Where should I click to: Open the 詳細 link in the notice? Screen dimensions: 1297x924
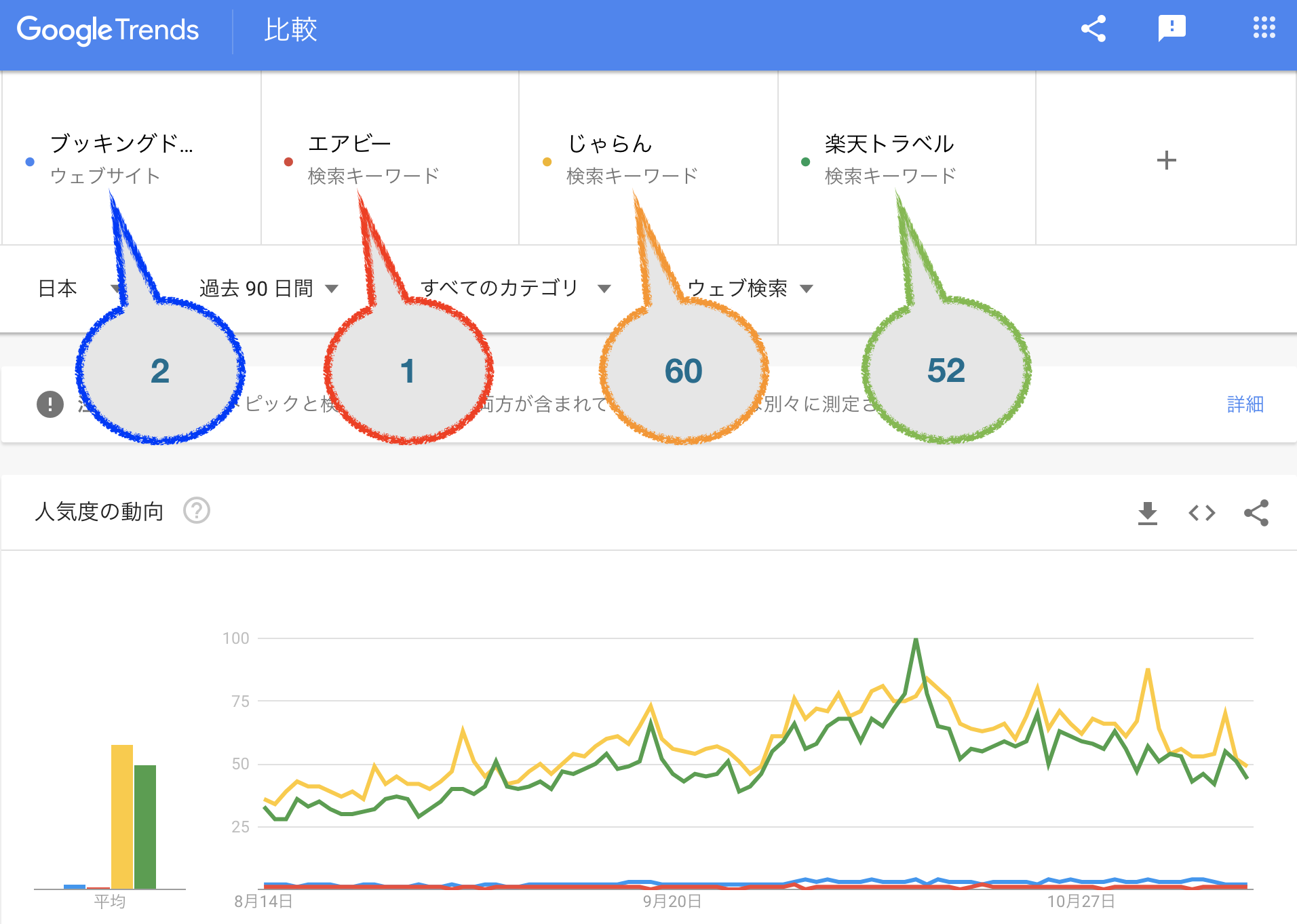(1245, 404)
